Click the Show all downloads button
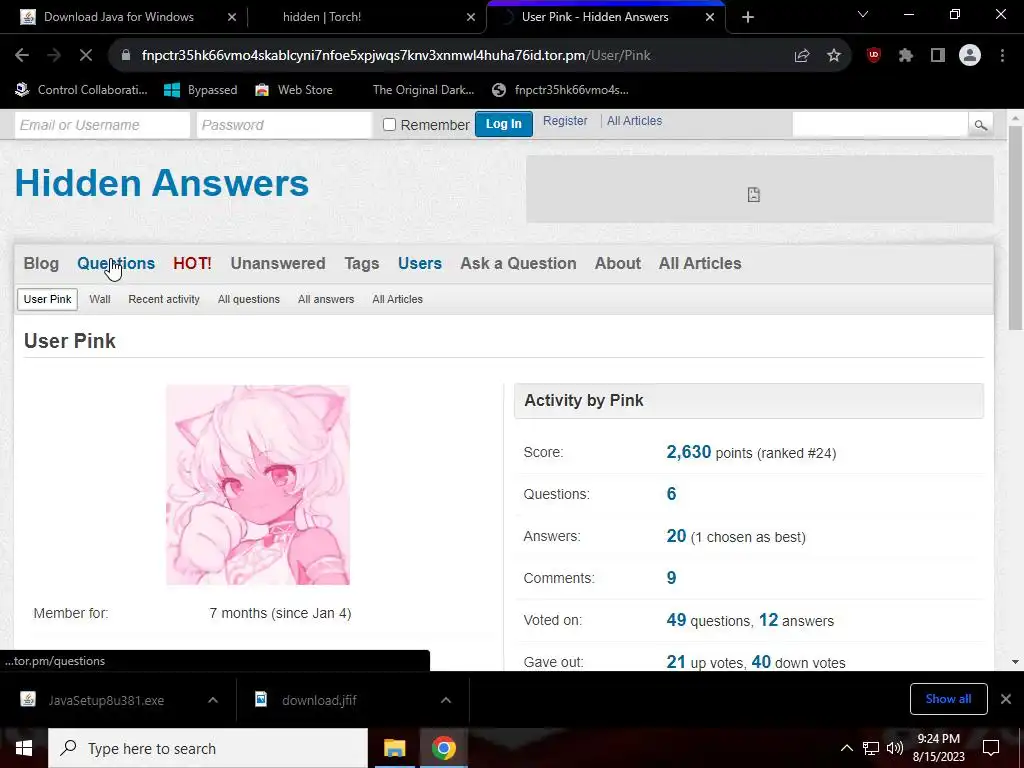 (x=948, y=699)
